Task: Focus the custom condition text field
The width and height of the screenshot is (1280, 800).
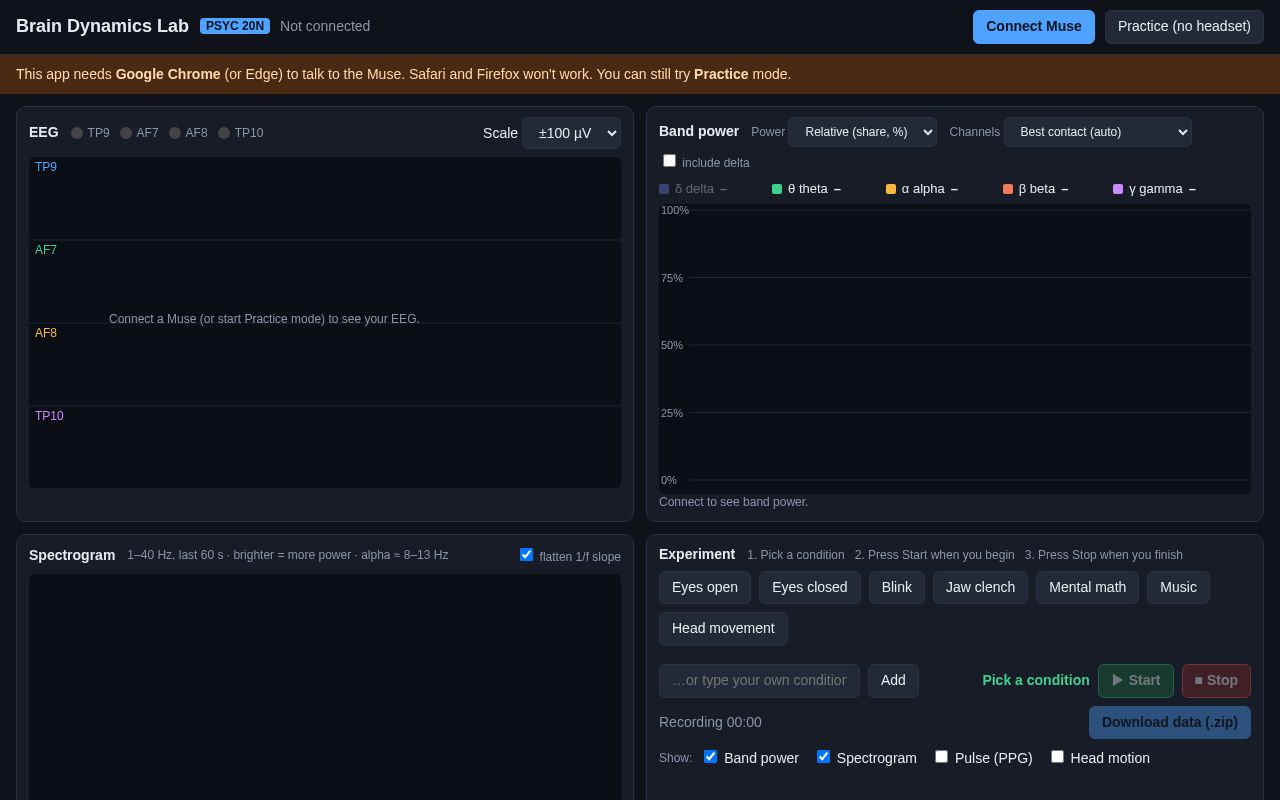Action: click(x=759, y=681)
